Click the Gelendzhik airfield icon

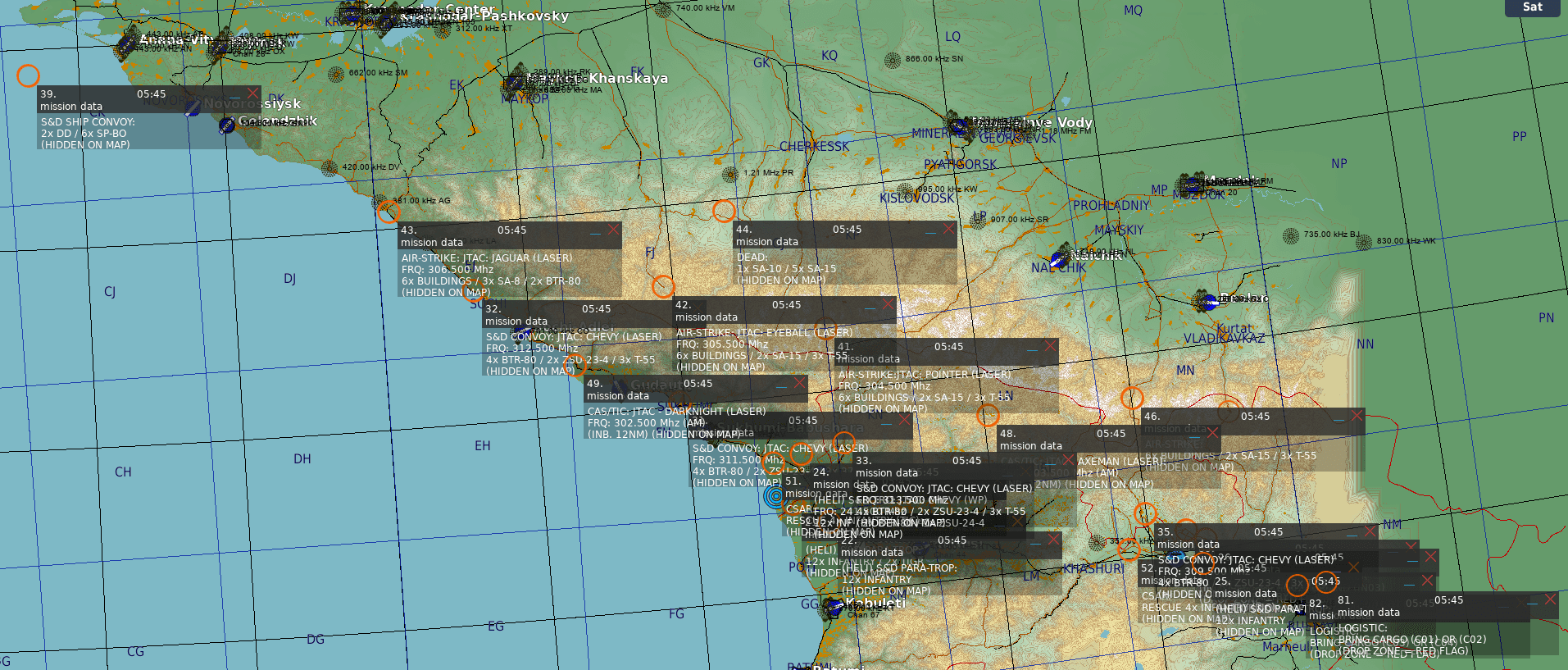pyautogui.click(x=227, y=125)
